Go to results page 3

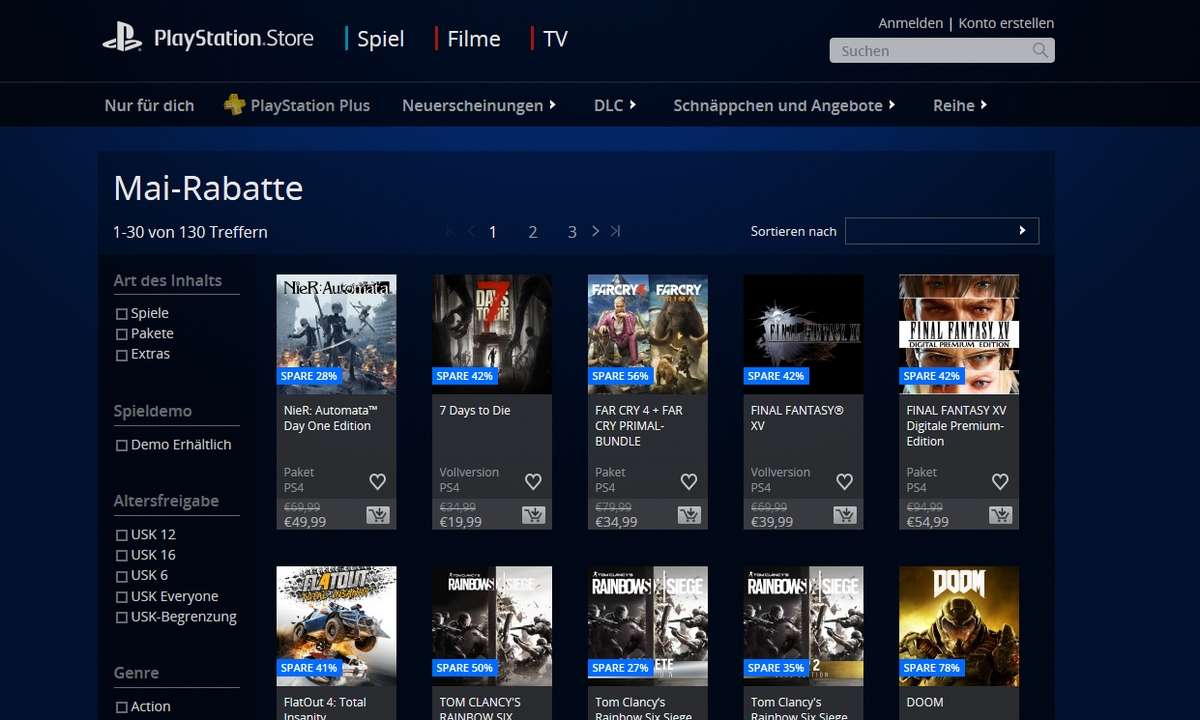point(572,232)
